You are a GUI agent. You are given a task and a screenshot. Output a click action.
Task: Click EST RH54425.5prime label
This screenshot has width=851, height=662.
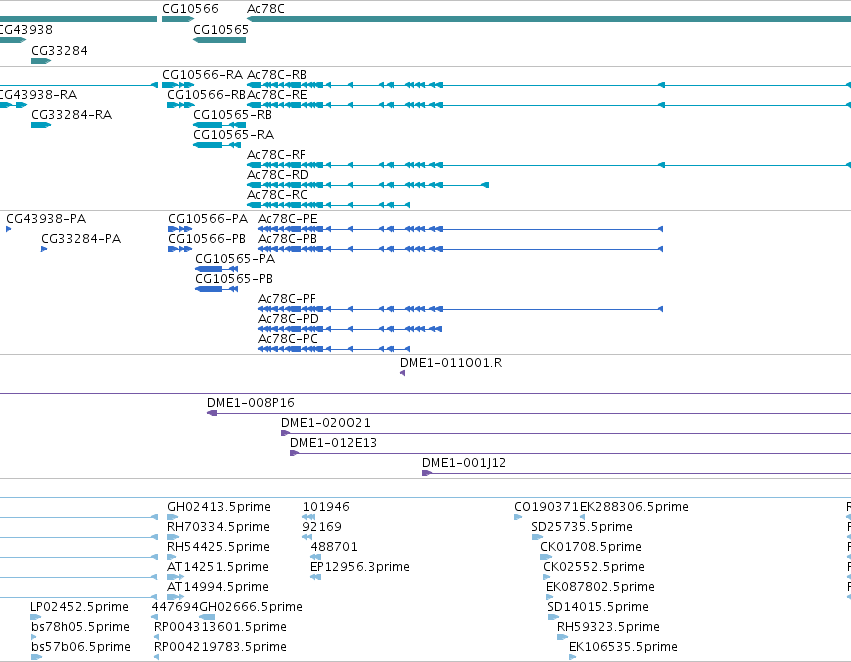(218, 547)
